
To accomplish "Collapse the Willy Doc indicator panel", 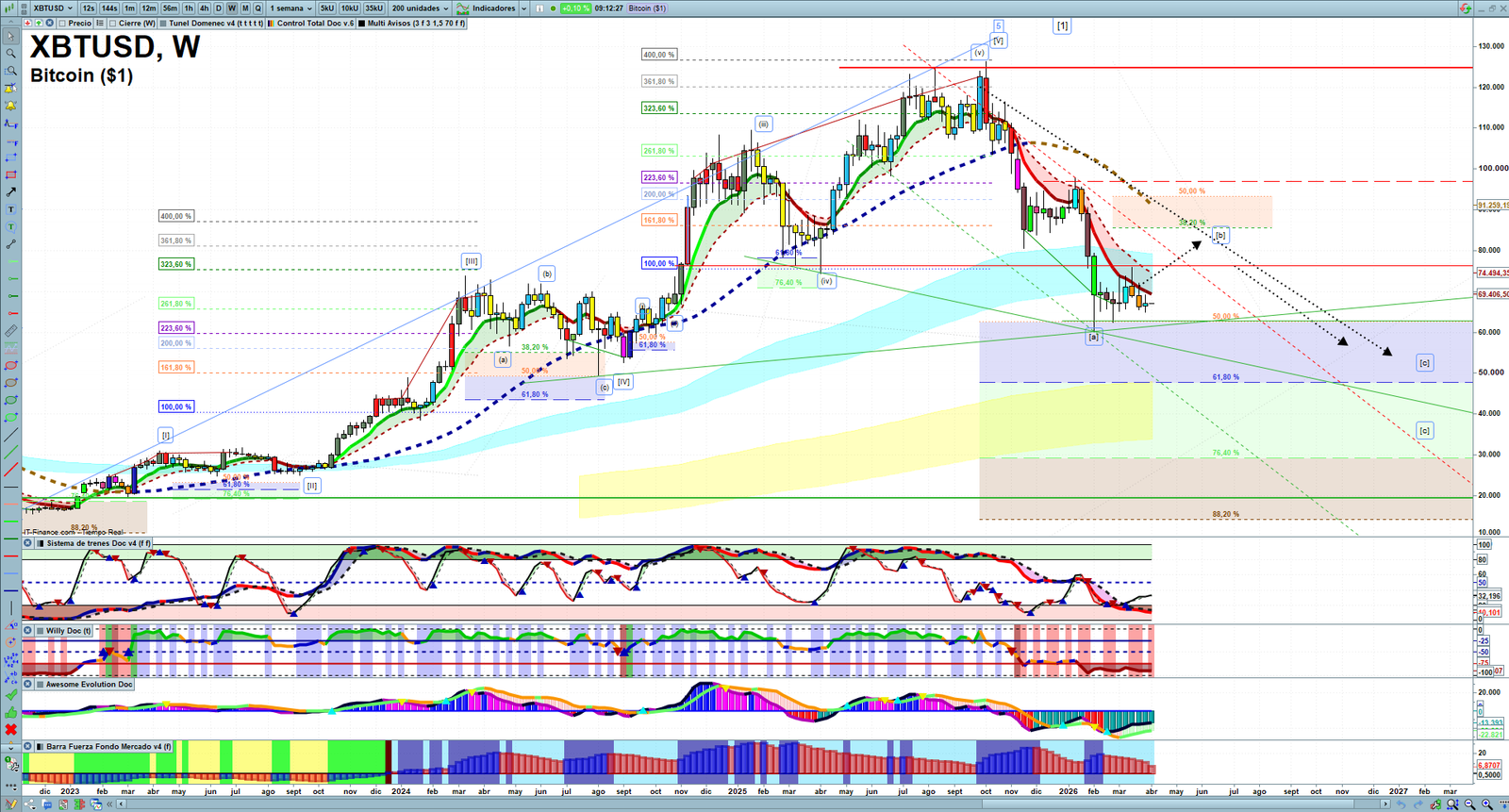I will pyautogui.click(x=28, y=630).
